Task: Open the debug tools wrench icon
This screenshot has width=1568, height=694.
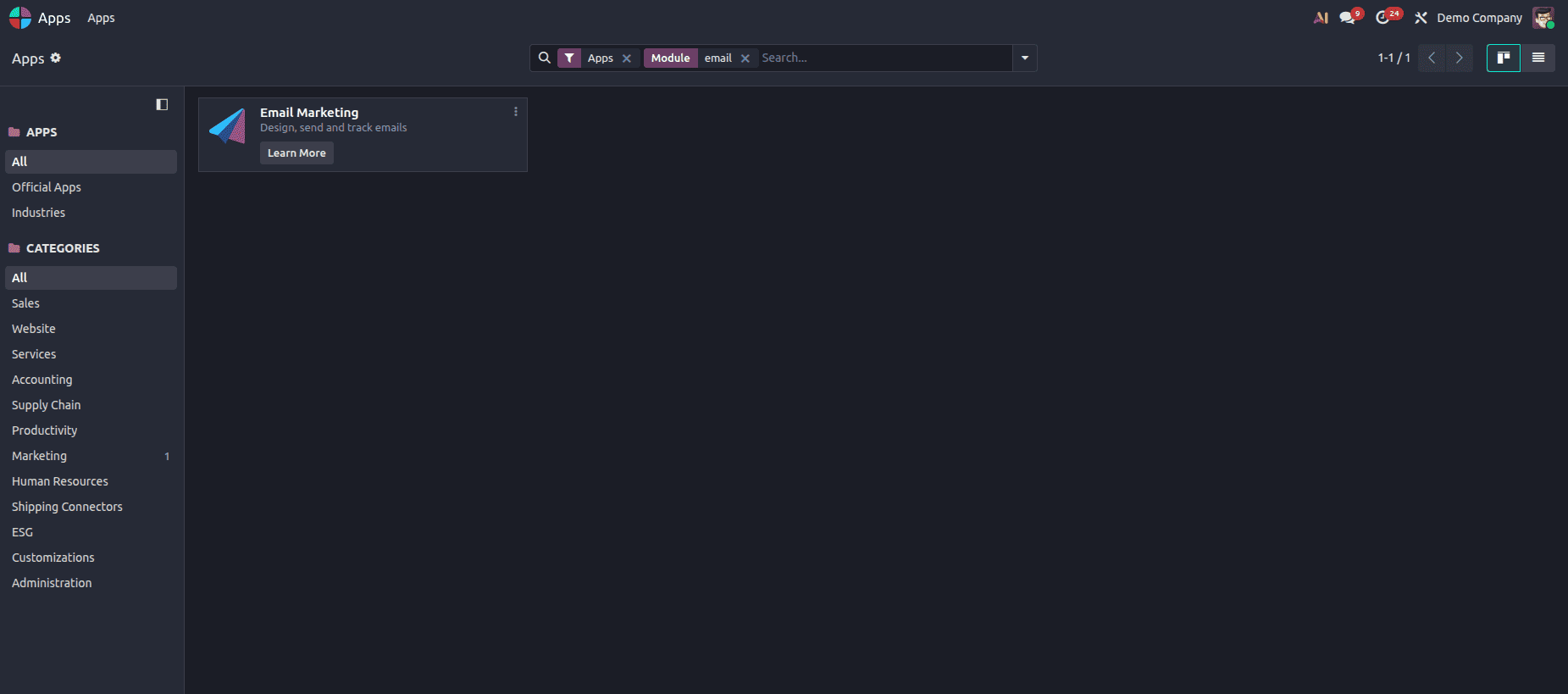Action: tap(1421, 18)
